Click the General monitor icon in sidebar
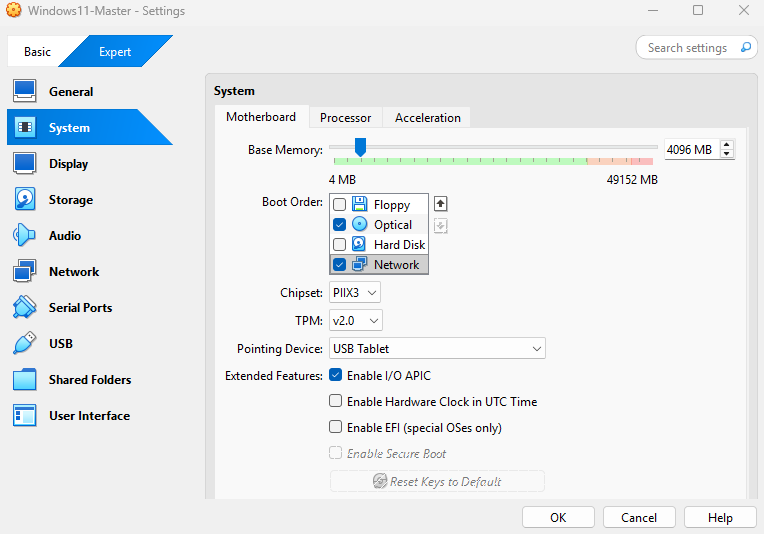Screen dimensions: 764x534 tap(24, 91)
